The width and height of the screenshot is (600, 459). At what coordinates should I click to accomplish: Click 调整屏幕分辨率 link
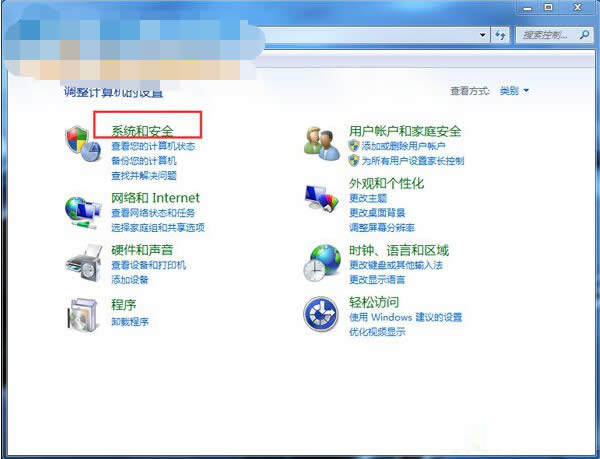pyautogui.click(x=382, y=228)
